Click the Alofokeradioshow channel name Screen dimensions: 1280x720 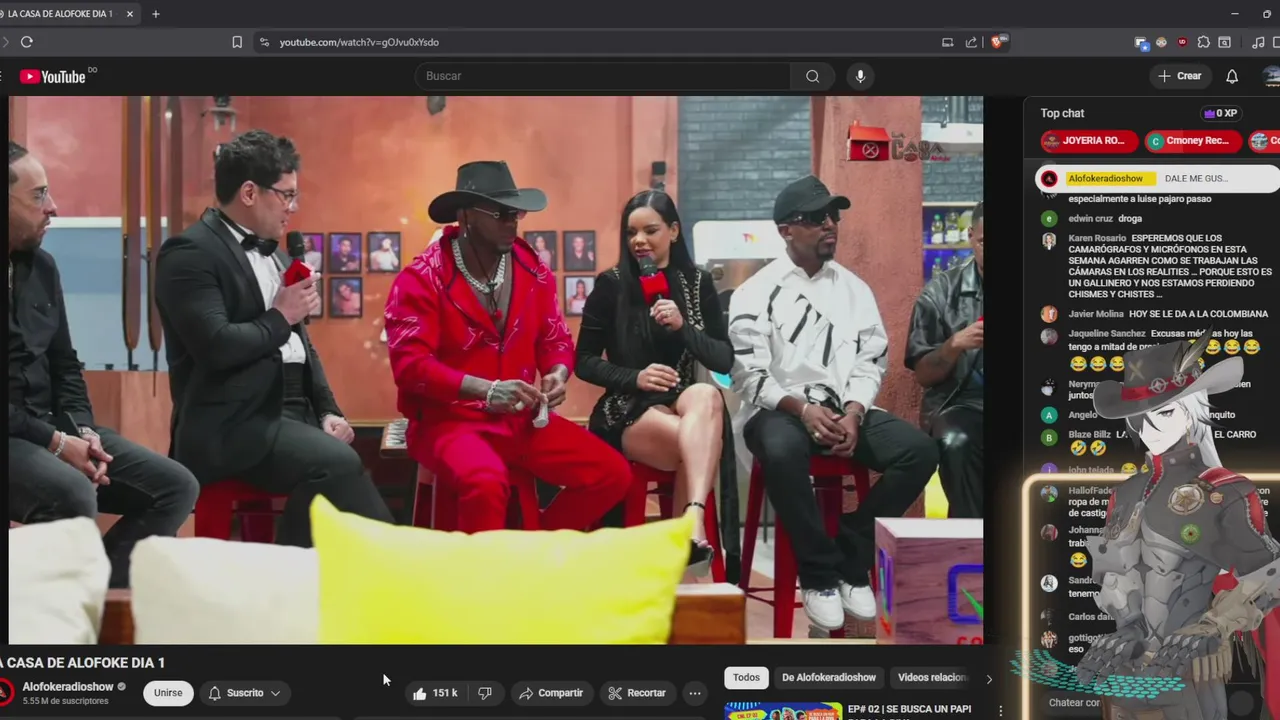pos(68,687)
